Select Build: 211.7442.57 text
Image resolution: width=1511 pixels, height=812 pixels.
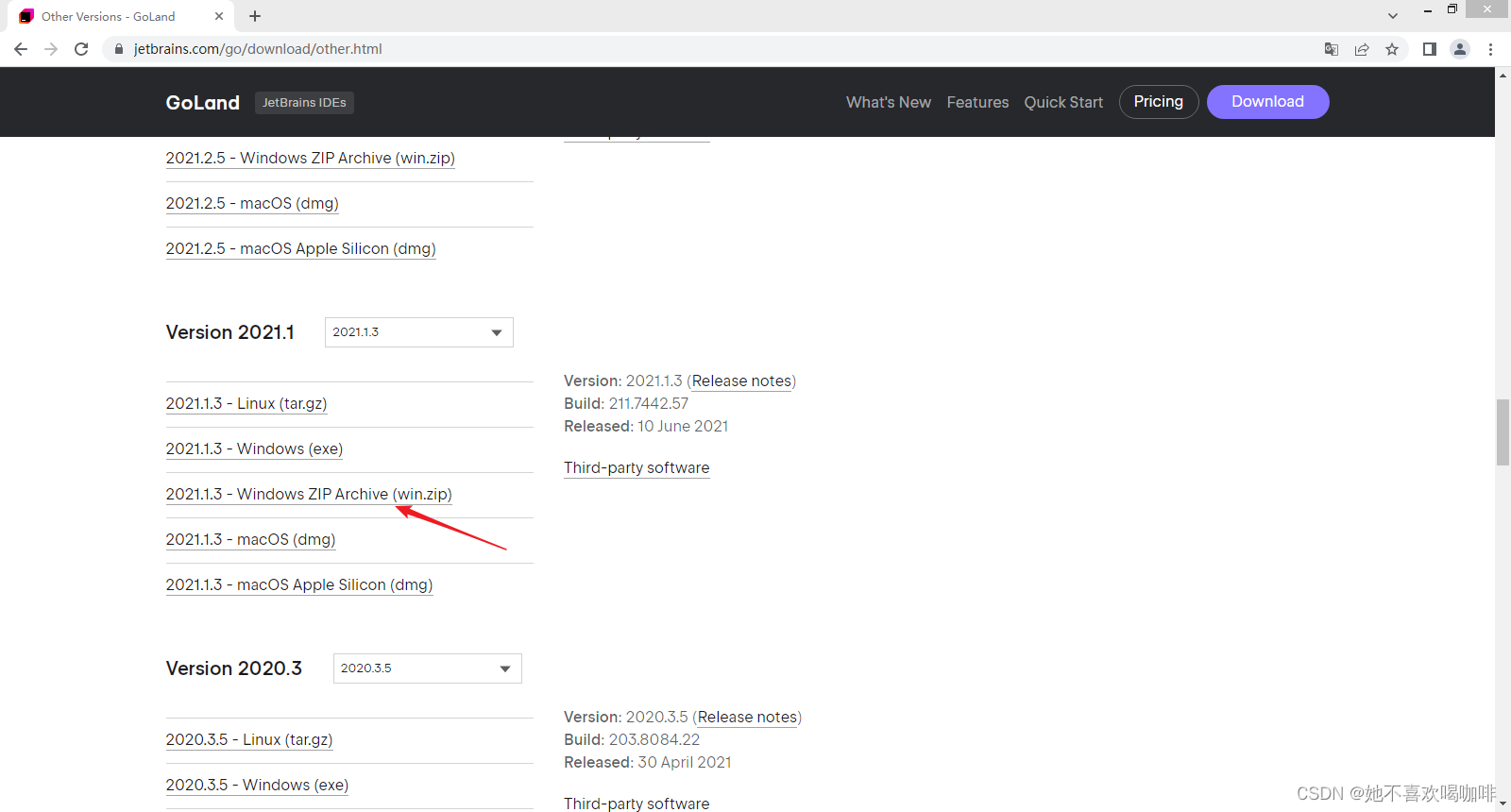[626, 404]
